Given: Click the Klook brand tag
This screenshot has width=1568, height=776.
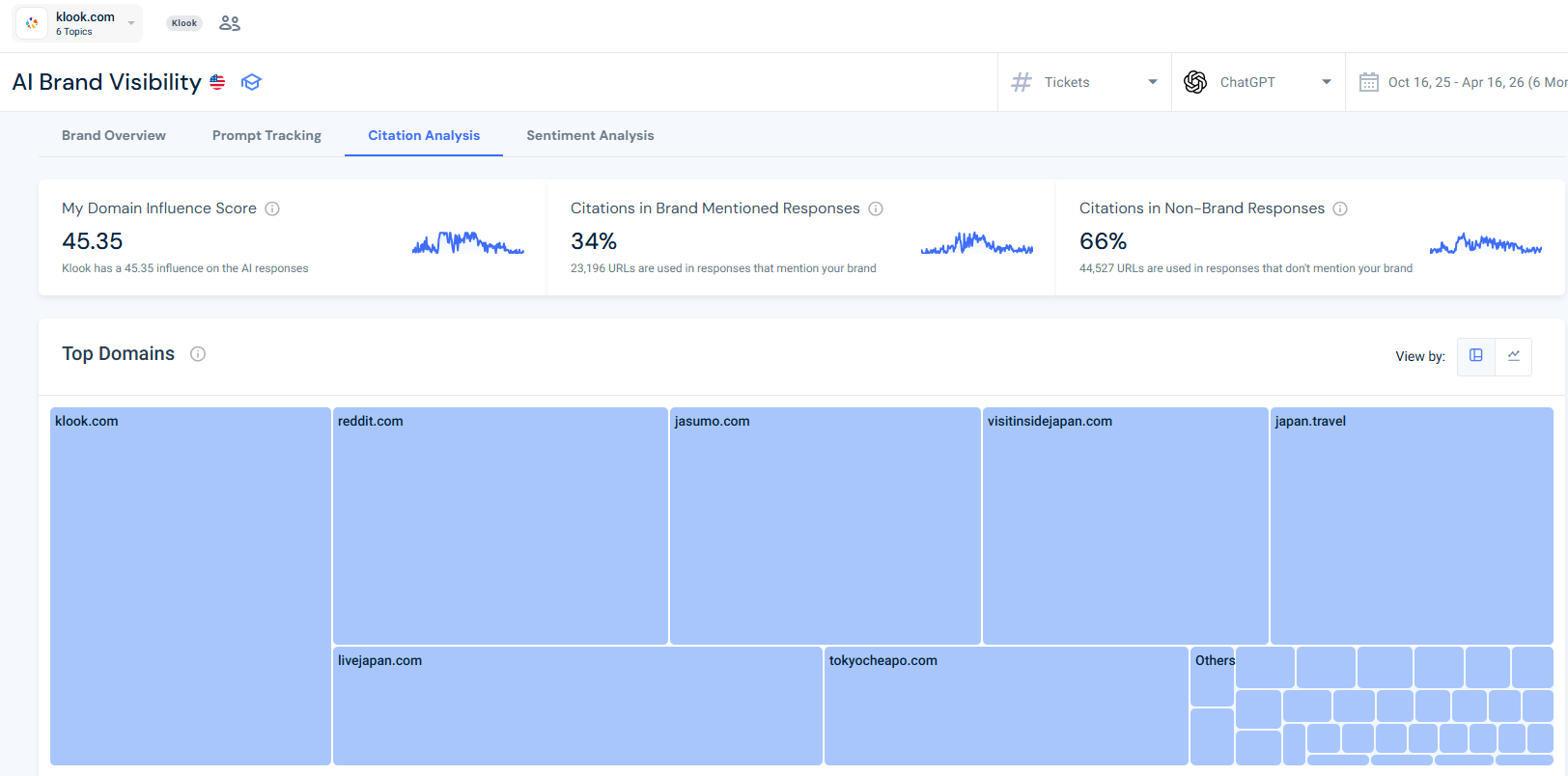Looking at the screenshot, I should pyautogui.click(x=184, y=23).
